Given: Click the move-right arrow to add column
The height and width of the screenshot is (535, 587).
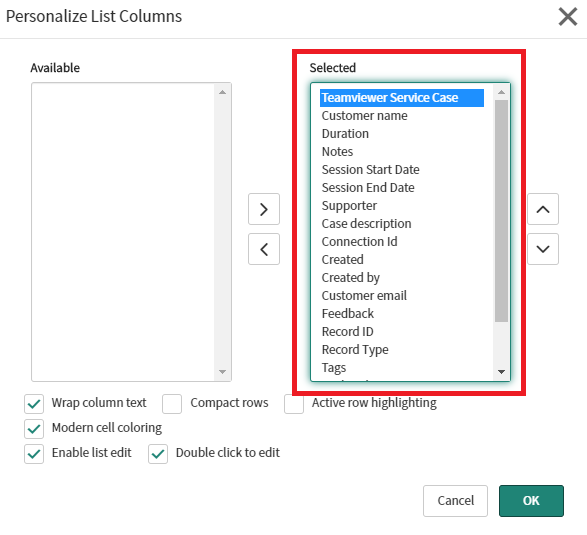Looking at the screenshot, I should (264, 209).
